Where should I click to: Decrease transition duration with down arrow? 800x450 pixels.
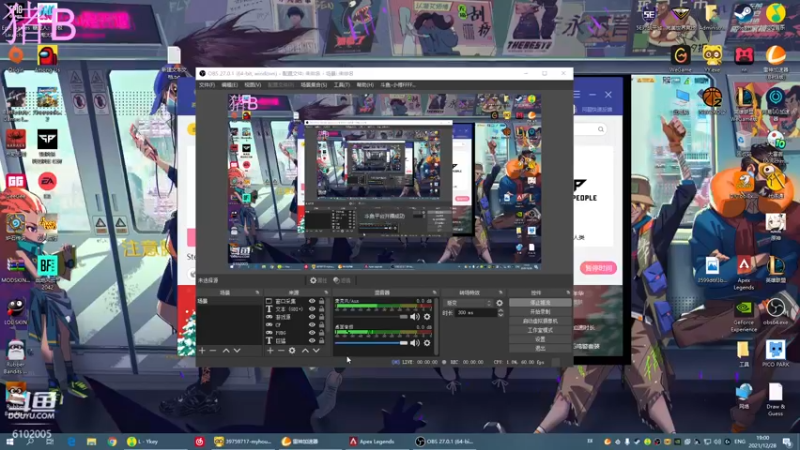pos(501,315)
